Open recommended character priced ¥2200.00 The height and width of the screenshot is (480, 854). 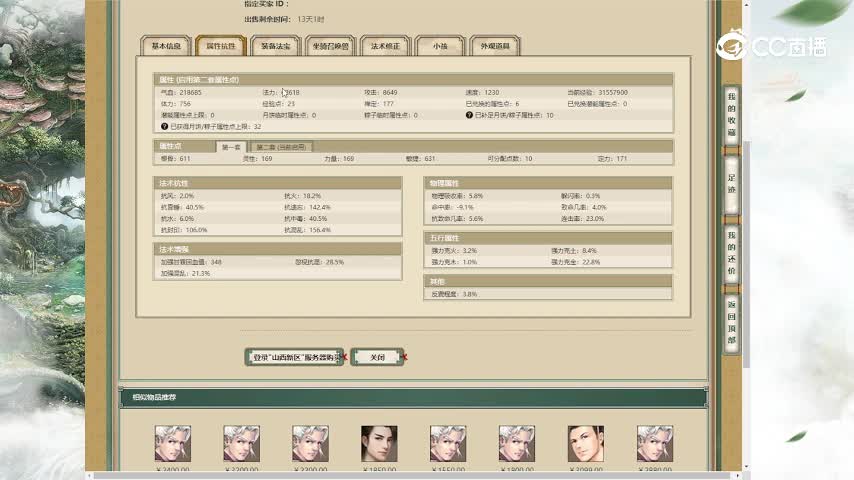coord(241,443)
